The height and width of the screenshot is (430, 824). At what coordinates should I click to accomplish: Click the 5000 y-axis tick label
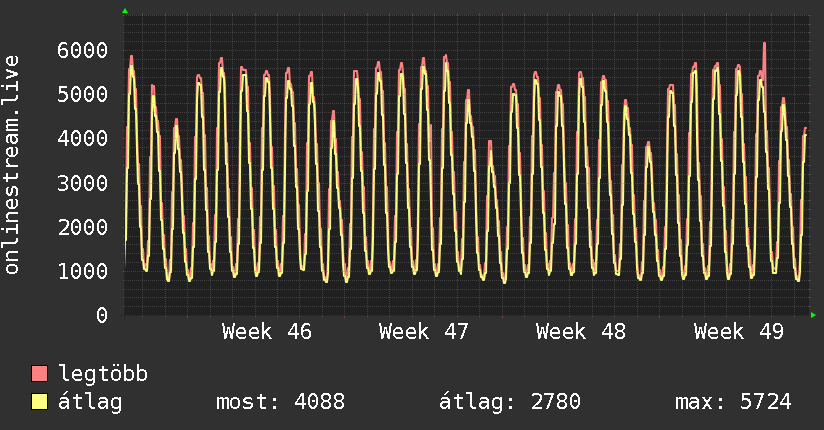coord(83,94)
